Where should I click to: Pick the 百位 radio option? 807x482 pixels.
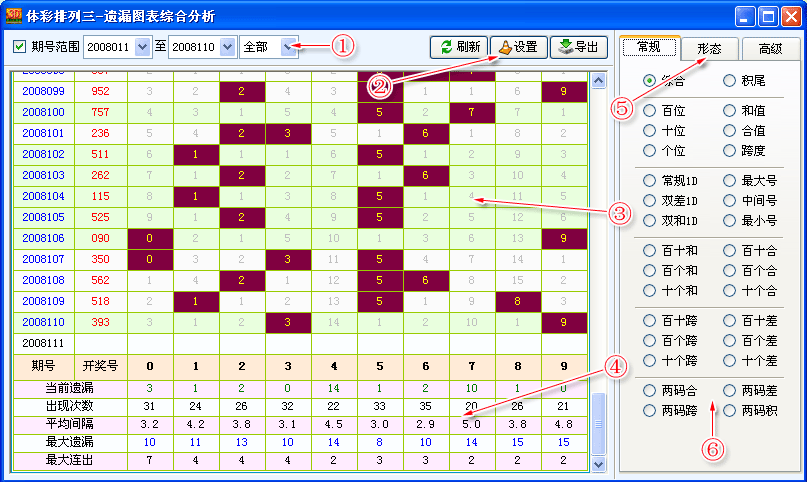[x=650, y=111]
